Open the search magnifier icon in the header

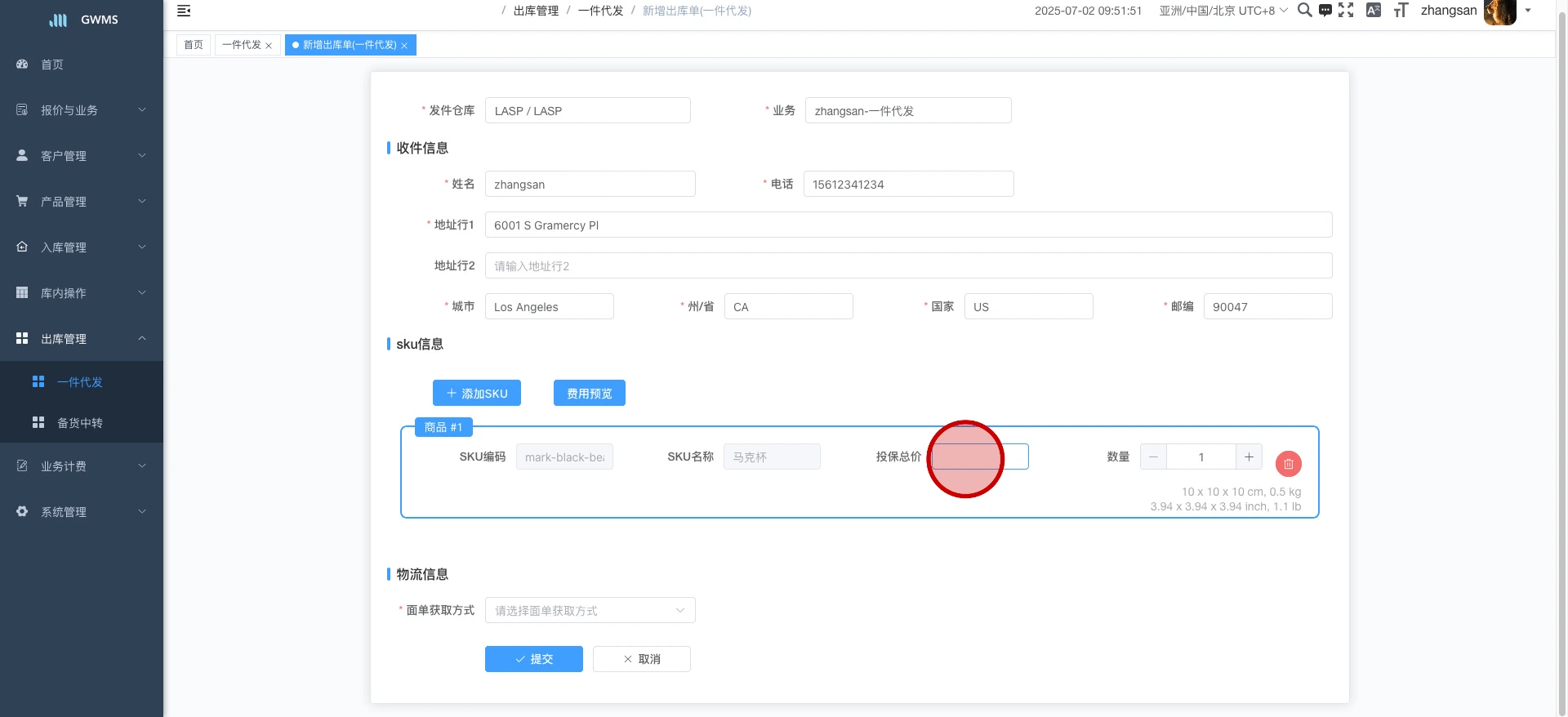point(1304,11)
